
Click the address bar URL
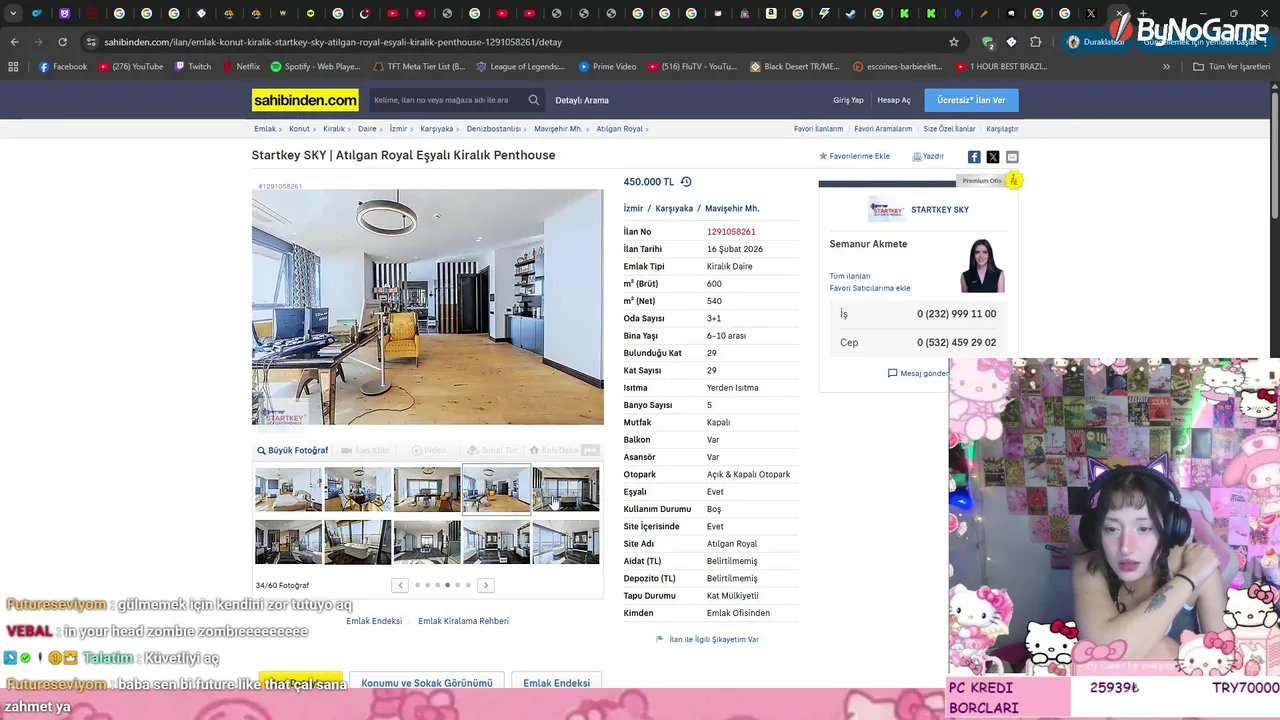(333, 42)
